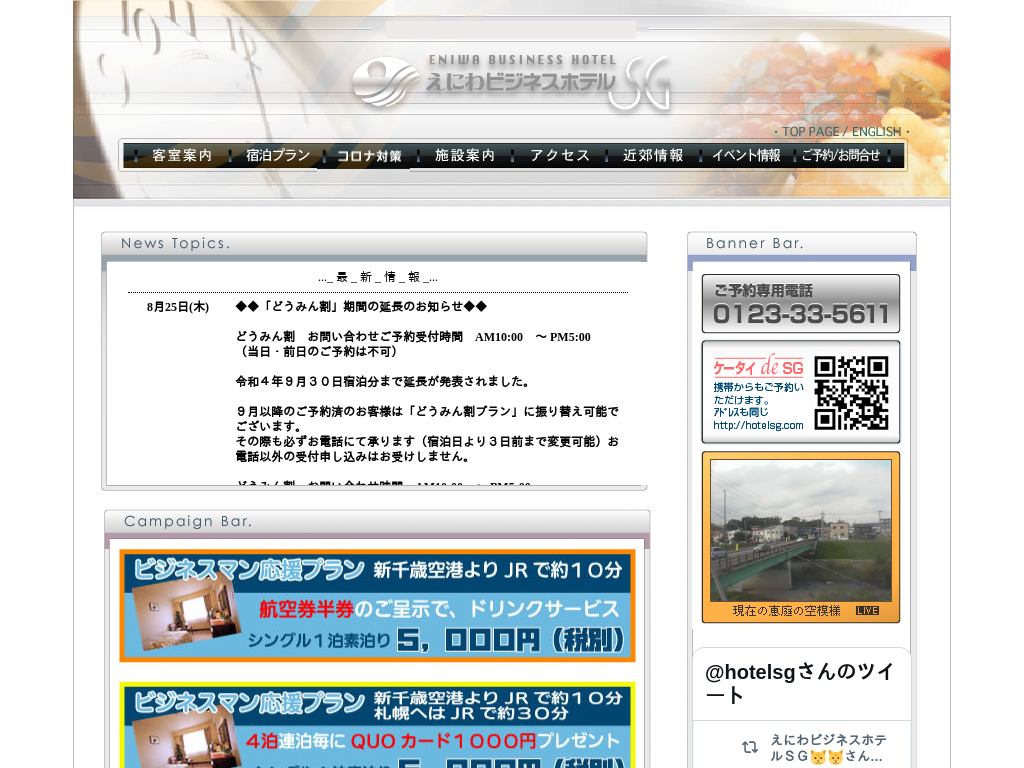Go to 施設案内 in navigation bar
This screenshot has width=1024, height=768.
(x=464, y=155)
